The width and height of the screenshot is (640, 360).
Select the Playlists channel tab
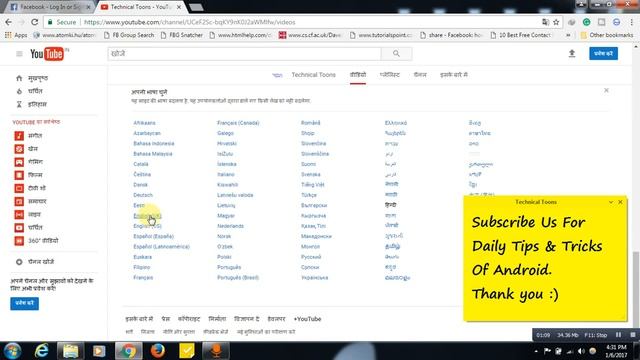pyautogui.click(x=389, y=75)
